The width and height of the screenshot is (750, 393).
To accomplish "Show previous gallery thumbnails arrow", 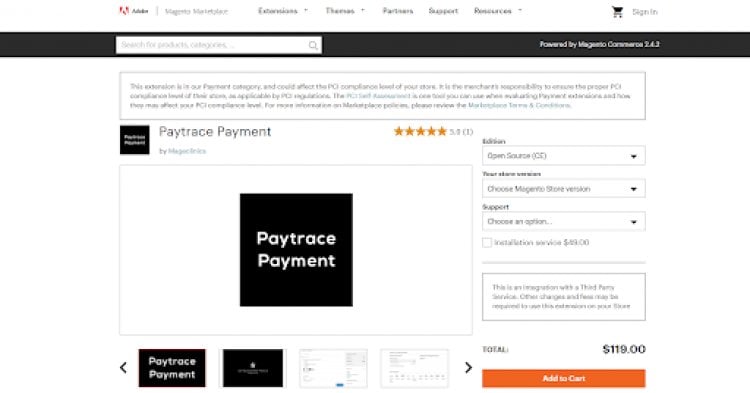I will (123, 367).
